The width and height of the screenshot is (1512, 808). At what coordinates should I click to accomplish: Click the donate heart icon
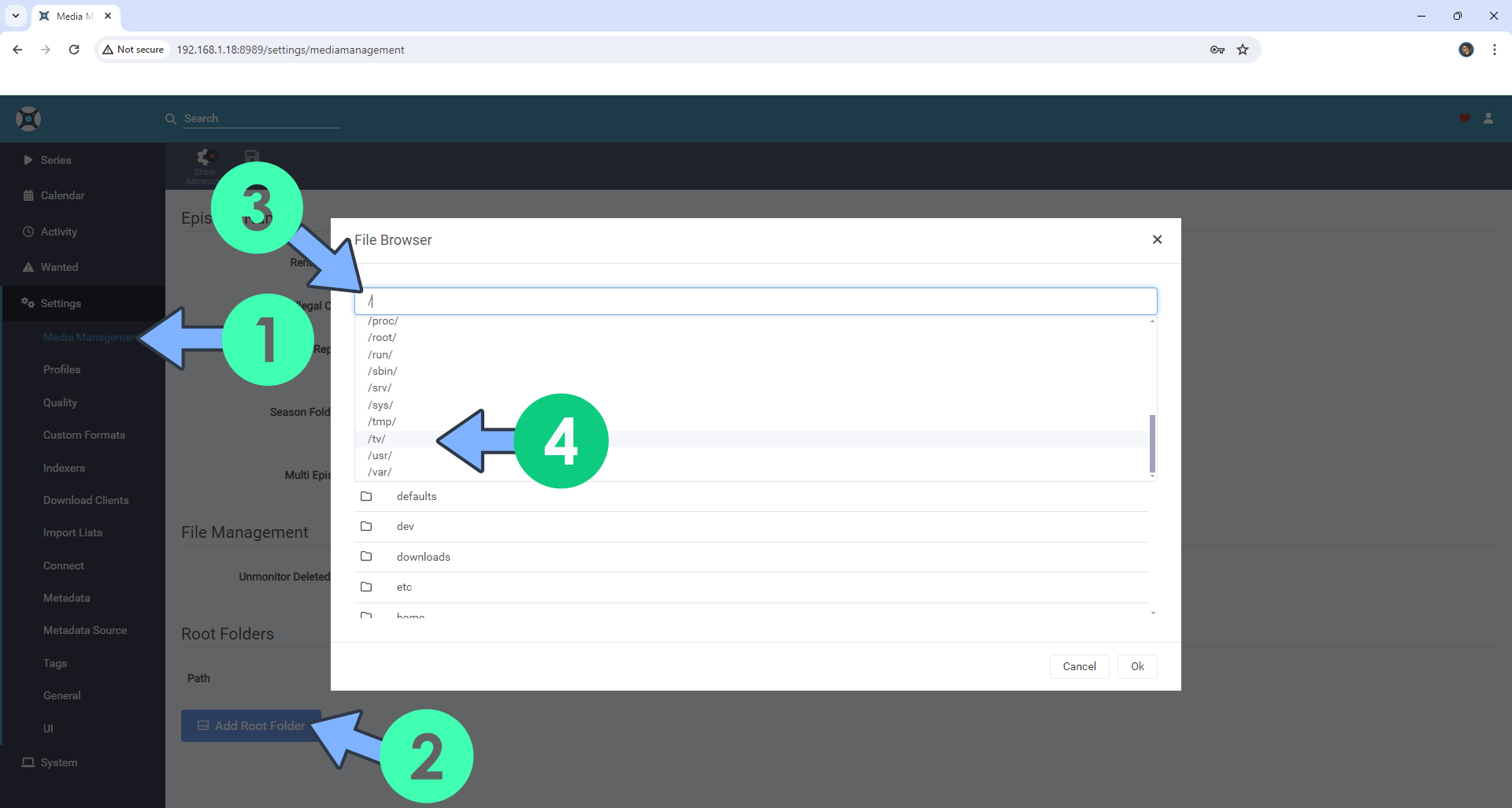coord(1463,118)
